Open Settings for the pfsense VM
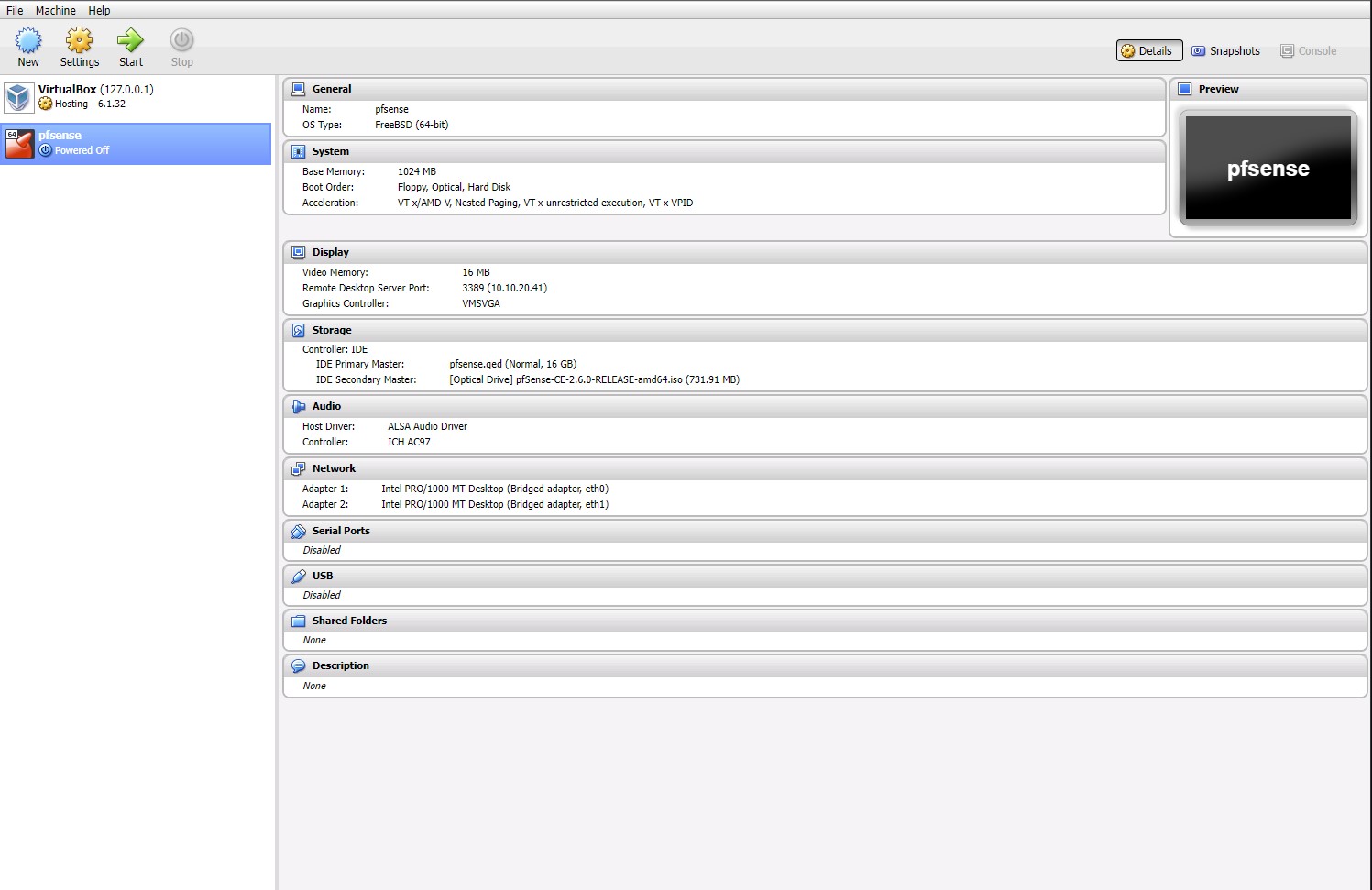 click(79, 44)
